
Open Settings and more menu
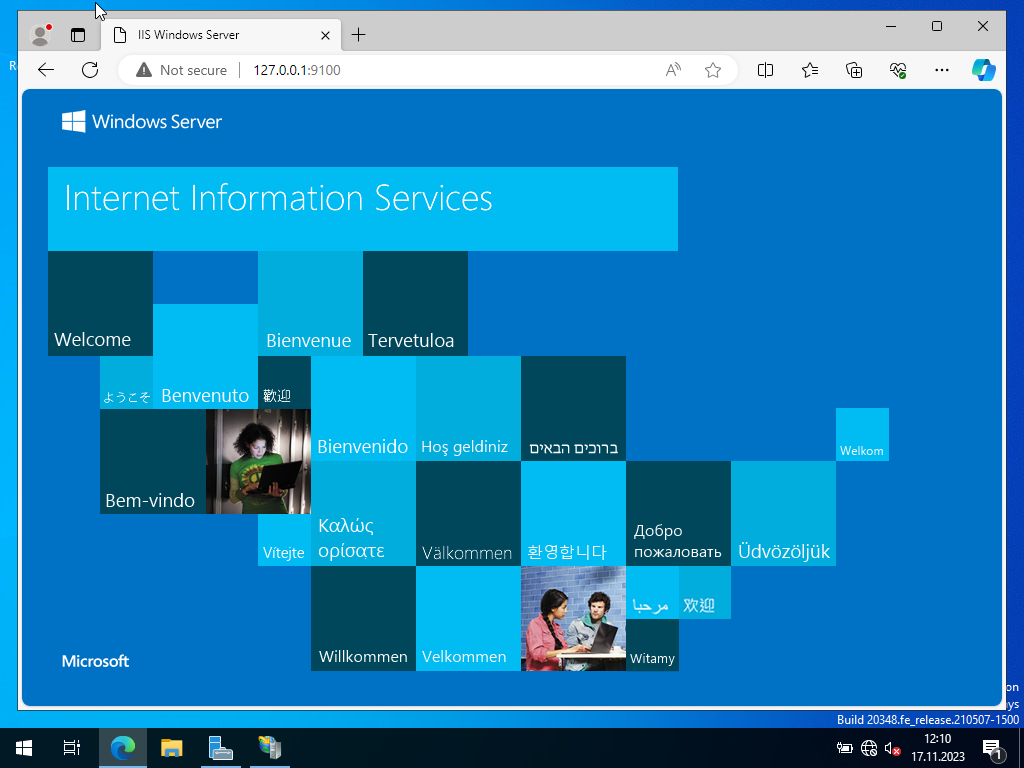[942, 70]
